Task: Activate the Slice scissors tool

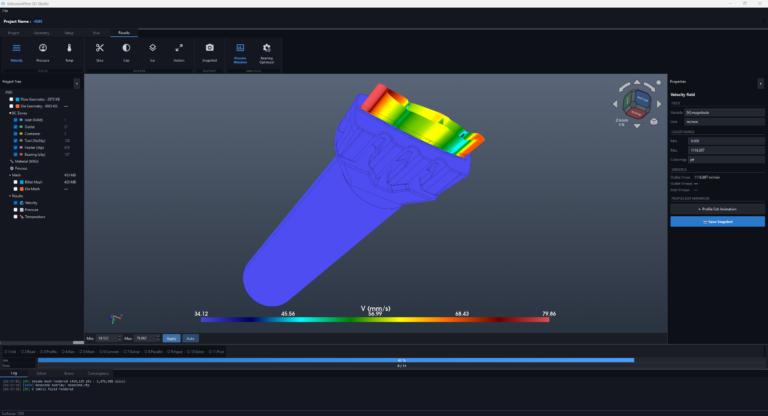Action: point(100,48)
